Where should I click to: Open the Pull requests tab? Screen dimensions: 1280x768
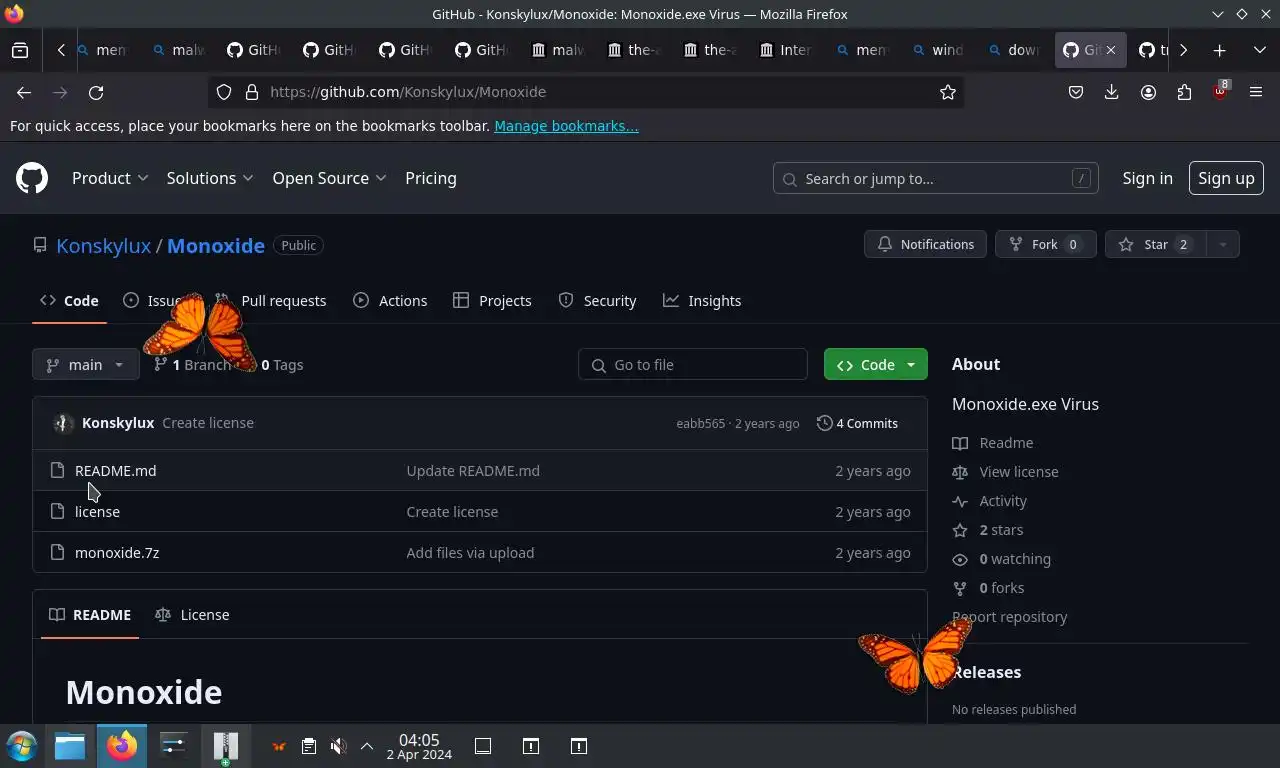pyautogui.click(x=271, y=301)
